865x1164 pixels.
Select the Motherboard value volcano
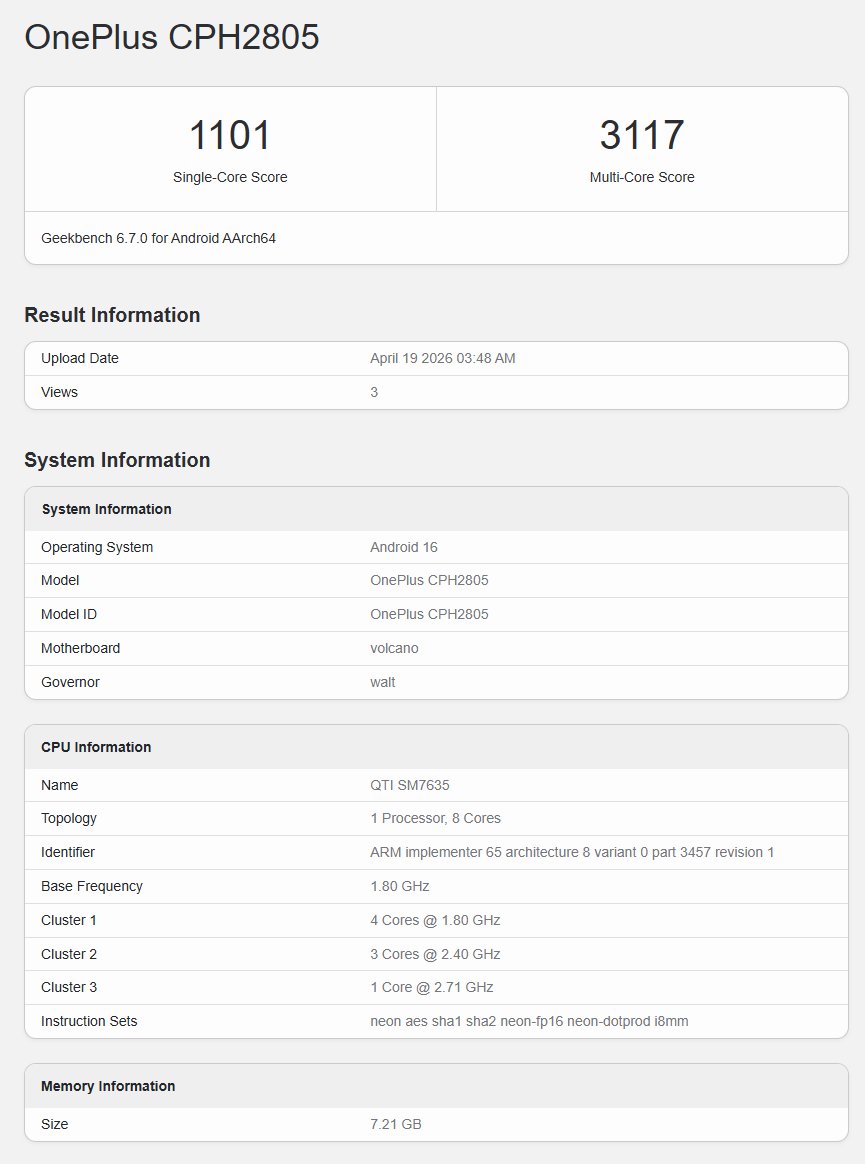point(394,648)
